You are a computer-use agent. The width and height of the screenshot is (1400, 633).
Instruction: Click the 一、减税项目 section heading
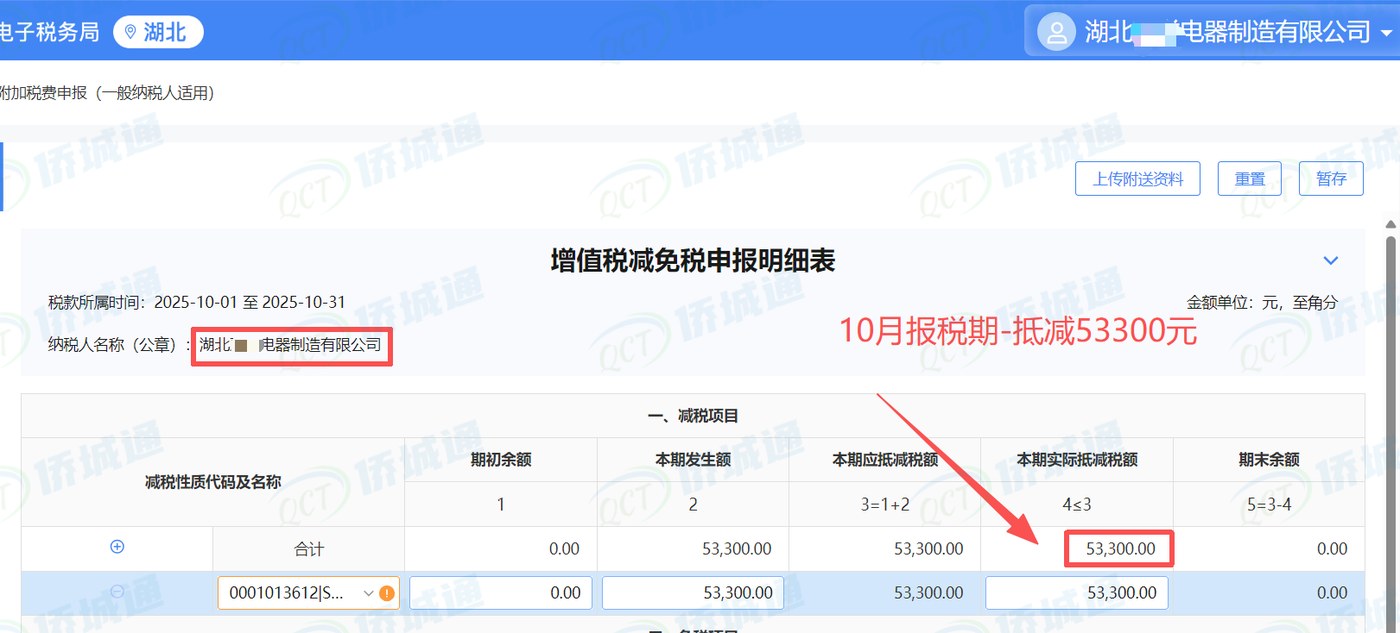pos(693,415)
